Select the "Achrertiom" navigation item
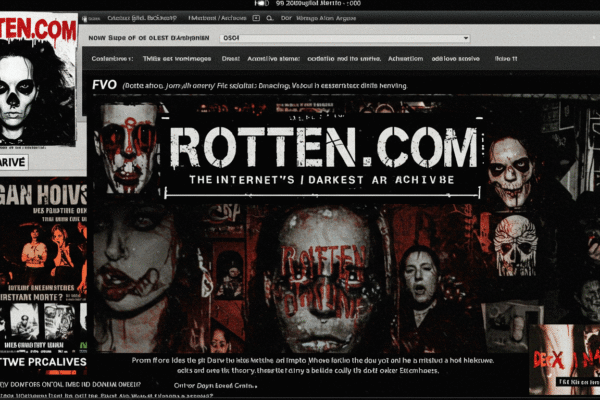Screen dimensions: 600x400 [405, 59]
